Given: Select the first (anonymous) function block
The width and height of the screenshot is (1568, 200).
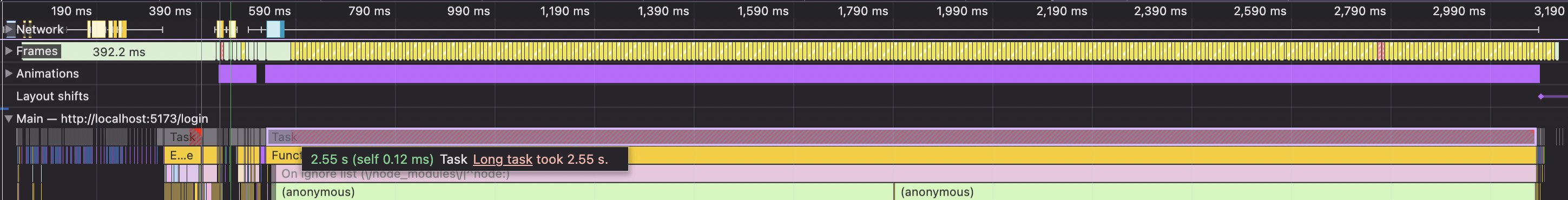Looking at the screenshot, I should tap(584, 192).
